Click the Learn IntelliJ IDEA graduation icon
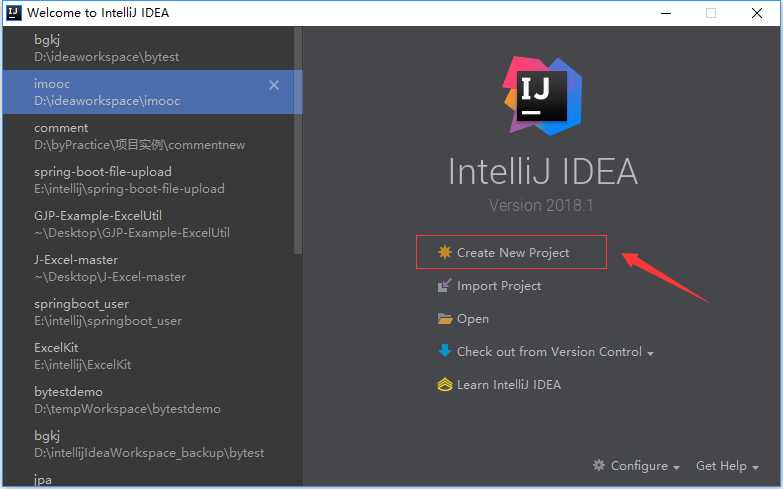This screenshot has height=489, width=783. point(444,385)
